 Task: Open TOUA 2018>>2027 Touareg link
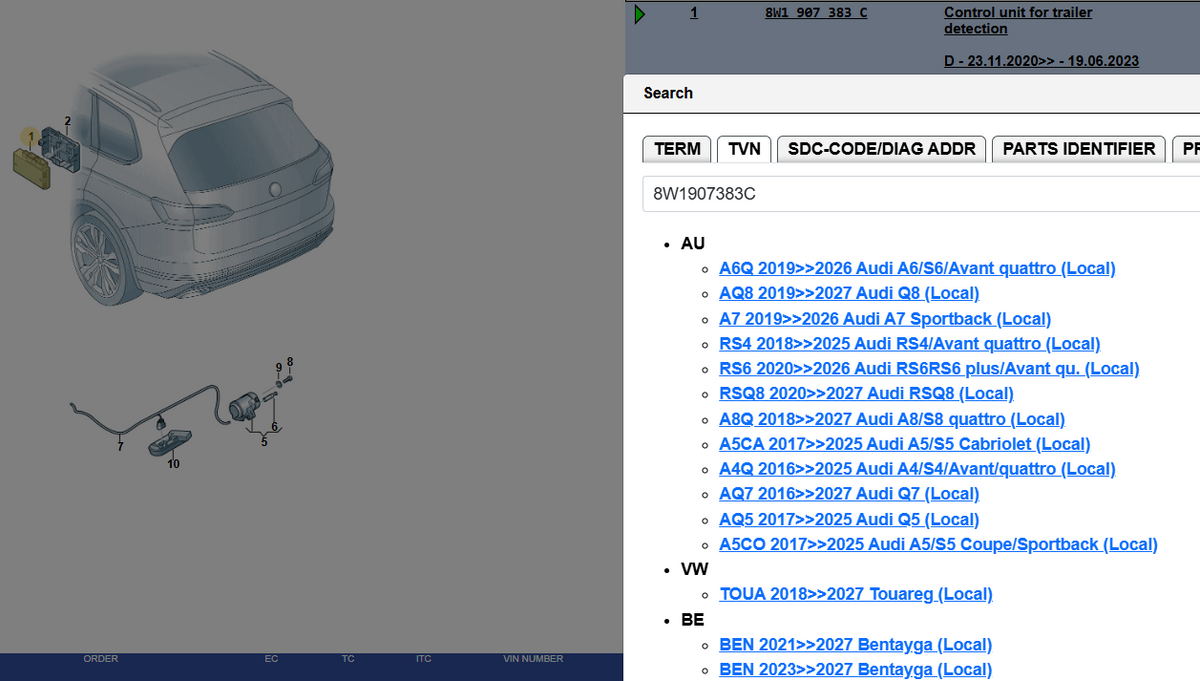point(856,594)
